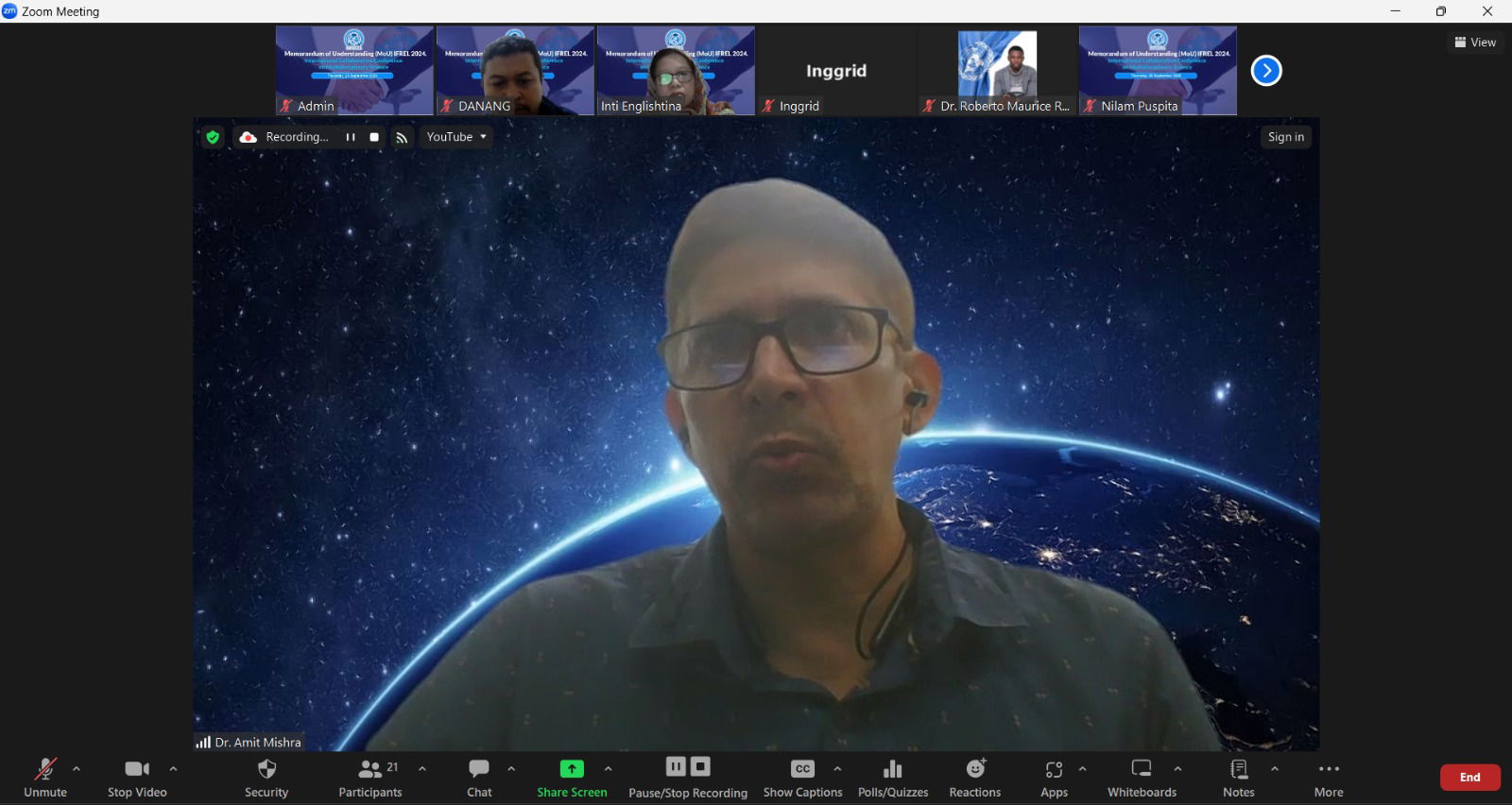
Task: Select Admin participant thumbnail
Action: click(x=354, y=71)
